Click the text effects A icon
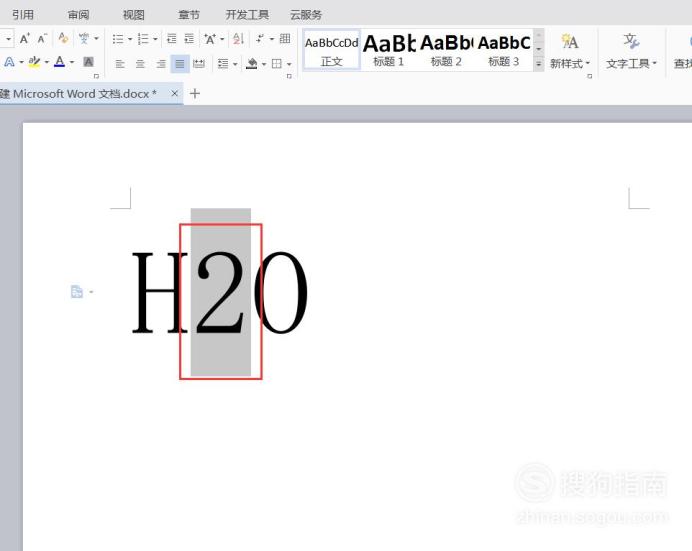 click(9, 62)
